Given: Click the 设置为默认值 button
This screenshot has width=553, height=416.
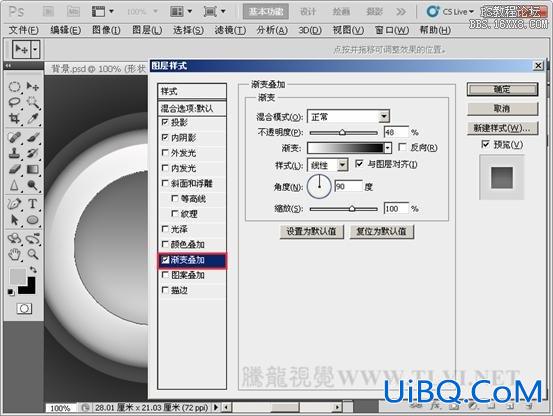Looking at the screenshot, I should coord(311,232).
